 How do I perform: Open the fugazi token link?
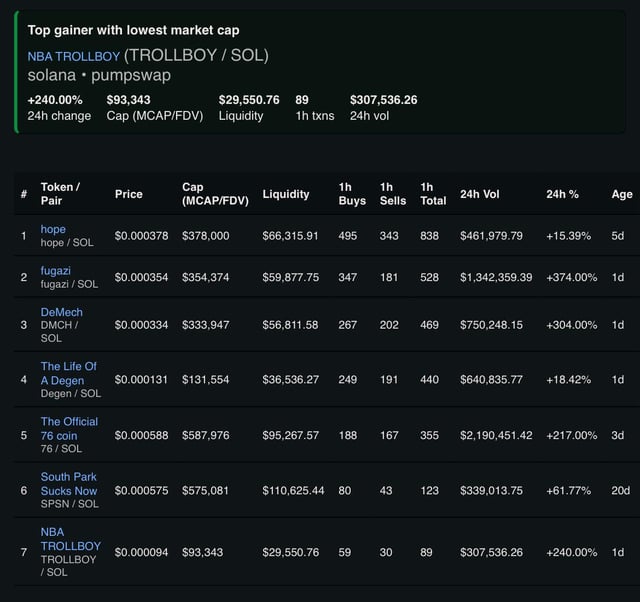[x=55, y=270]
